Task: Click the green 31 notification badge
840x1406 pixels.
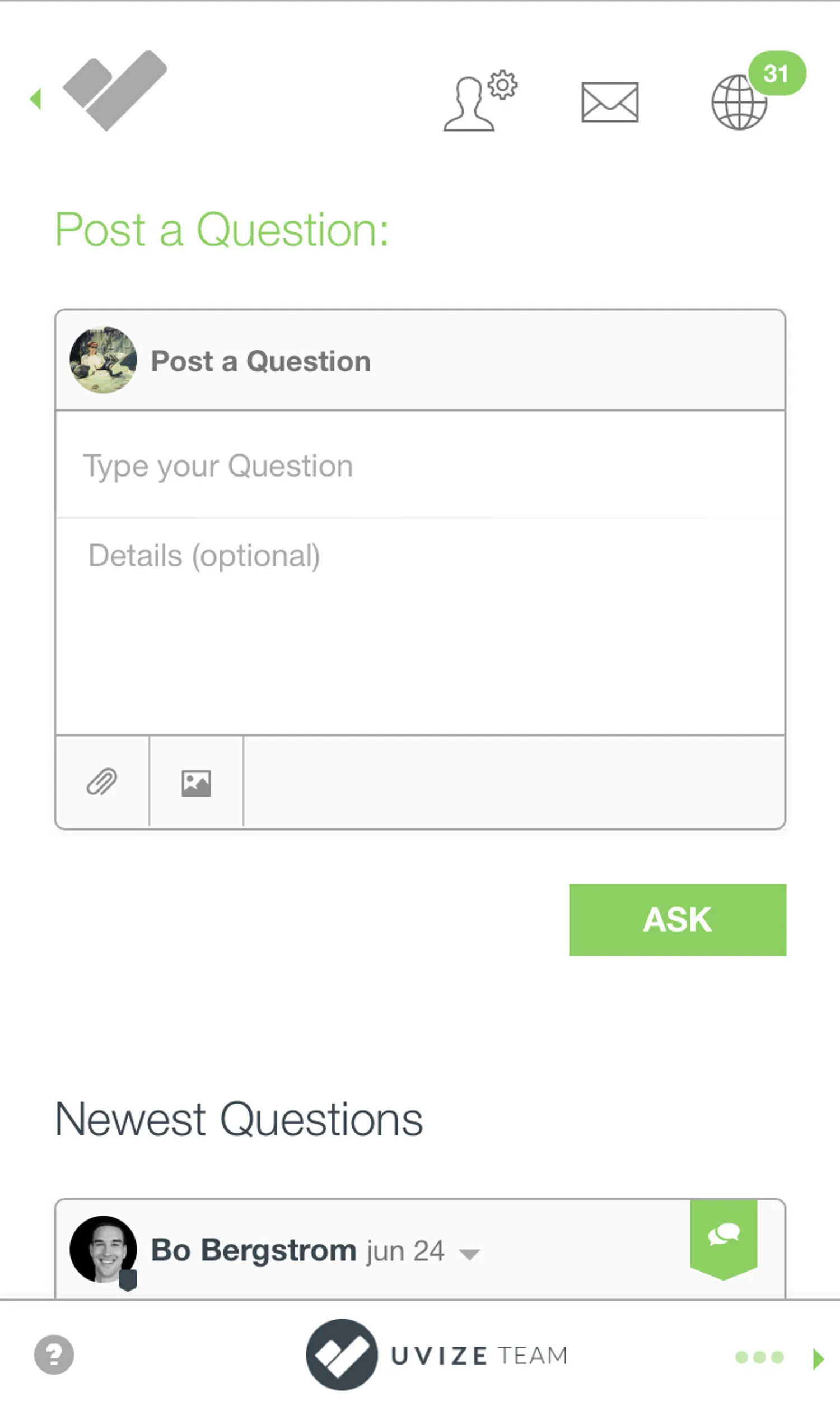Action: click(x=777, y=73)
